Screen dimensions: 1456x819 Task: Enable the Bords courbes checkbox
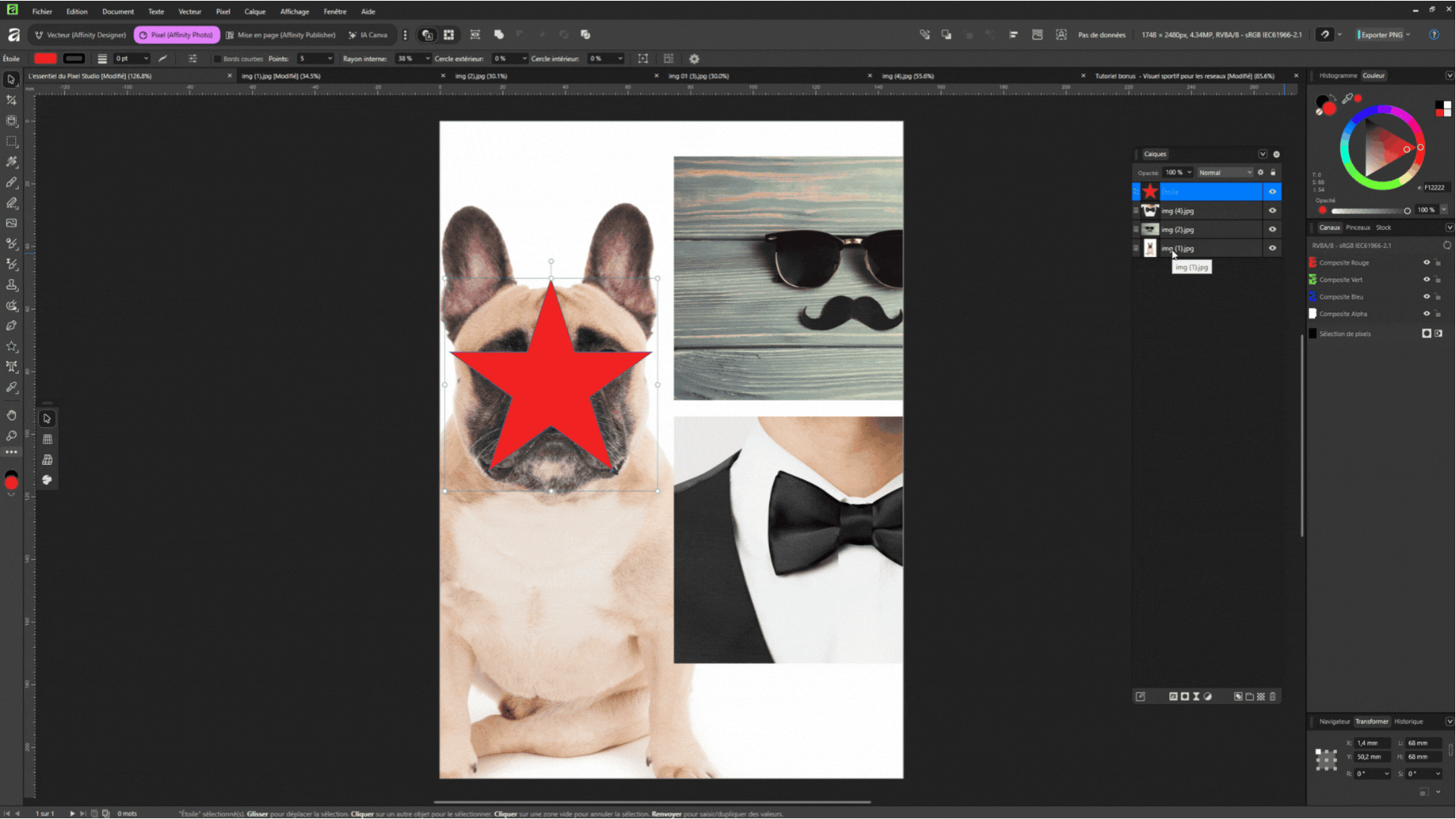point(217,58)
